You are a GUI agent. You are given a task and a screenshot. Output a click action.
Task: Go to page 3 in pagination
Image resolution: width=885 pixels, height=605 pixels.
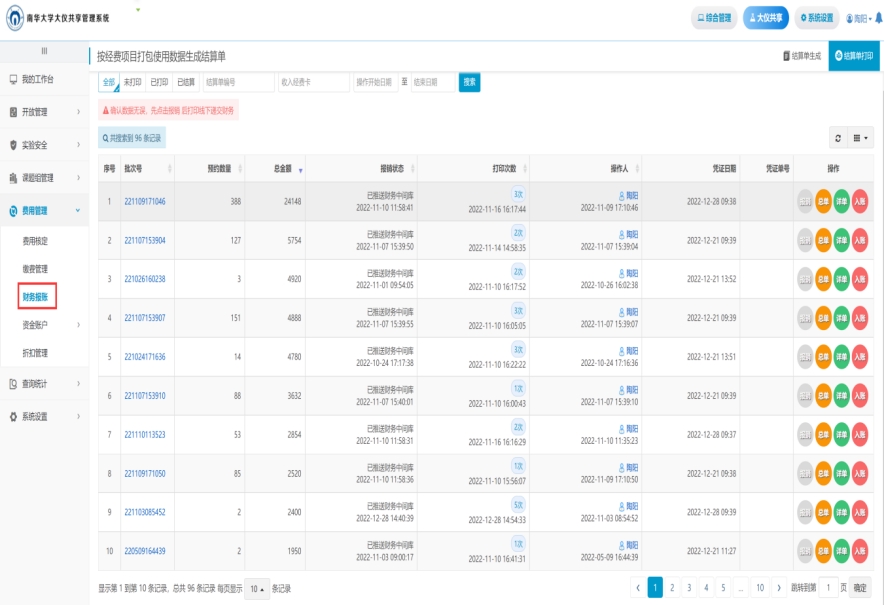[689, 588]
